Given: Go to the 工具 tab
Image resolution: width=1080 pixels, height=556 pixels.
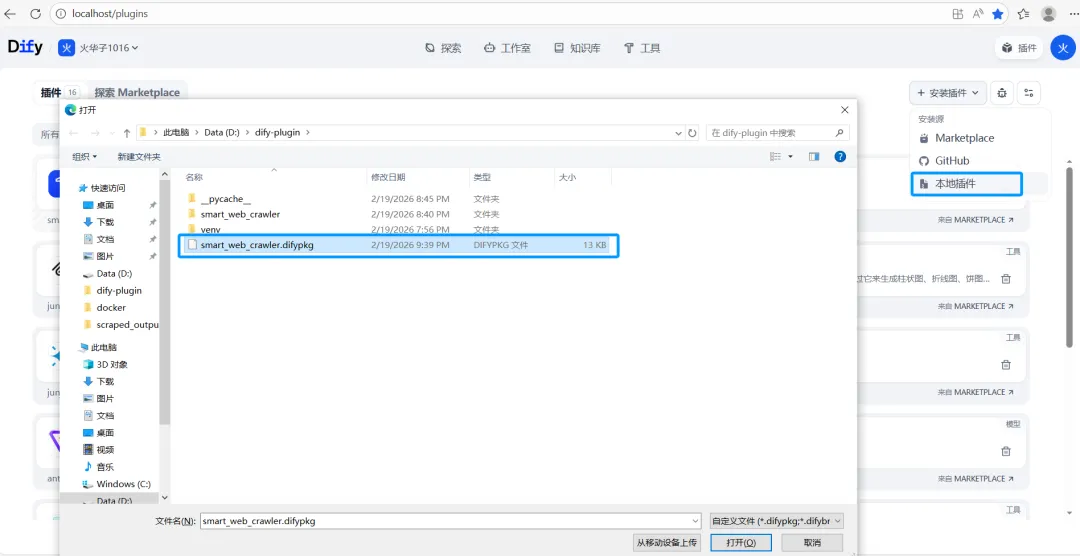Looking at the screenshot, I should 642,48.
